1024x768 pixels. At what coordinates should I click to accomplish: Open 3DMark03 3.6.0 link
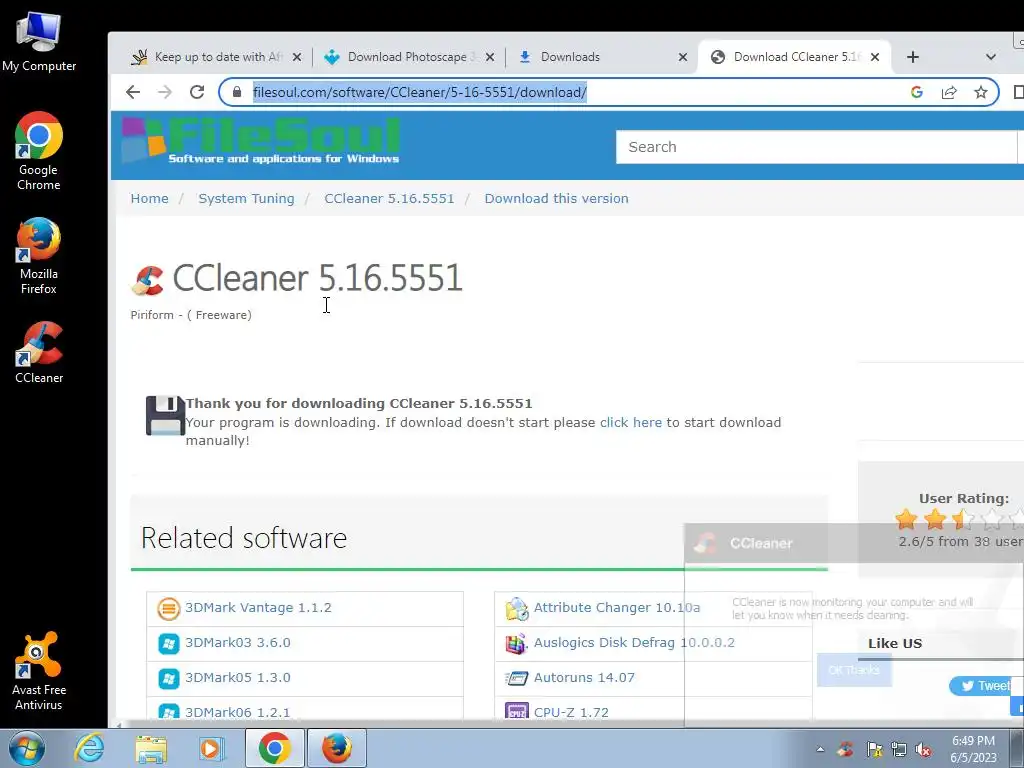point(238,643)
